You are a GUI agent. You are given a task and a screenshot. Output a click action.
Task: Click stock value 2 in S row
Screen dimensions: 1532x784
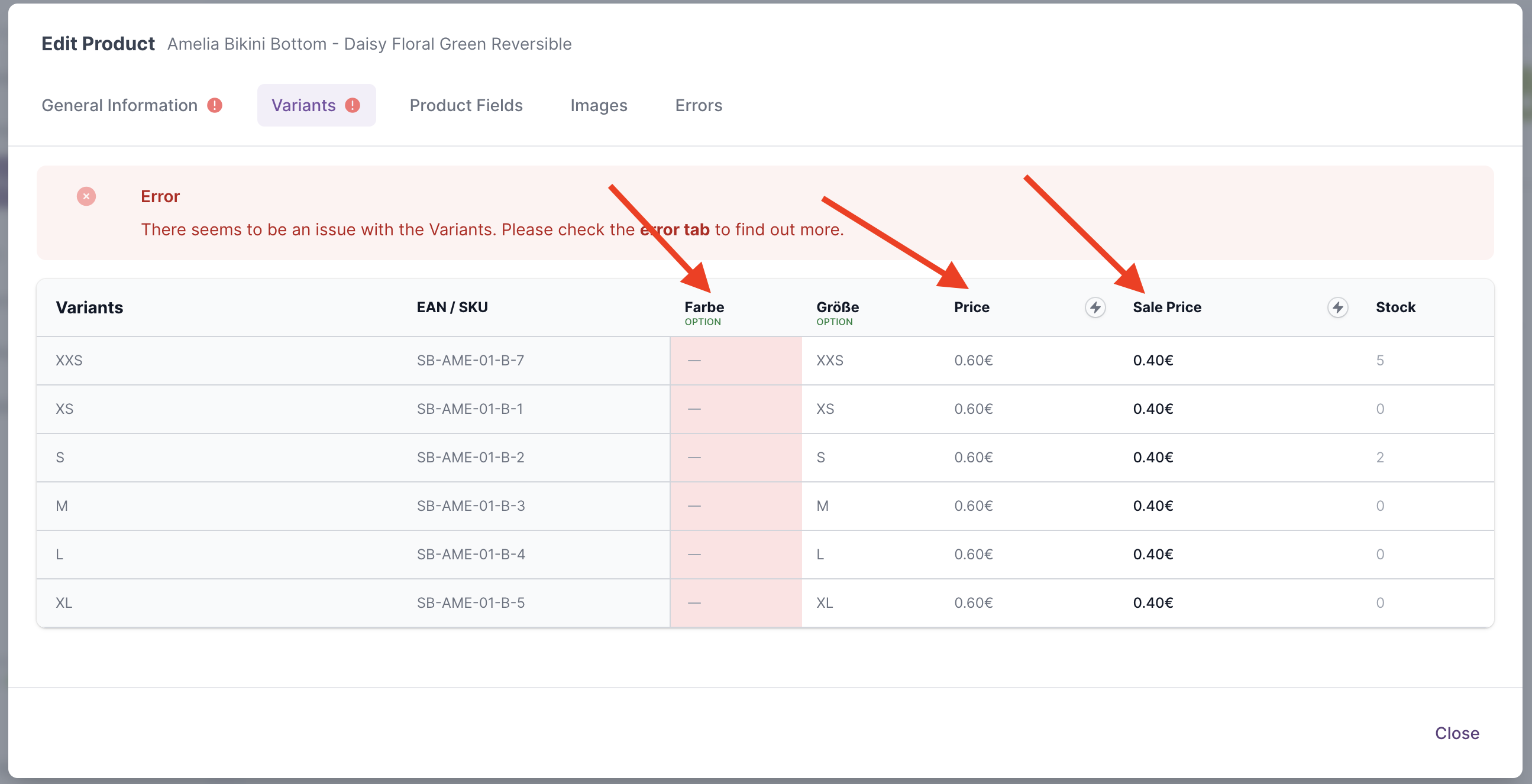coord(1380,457)
